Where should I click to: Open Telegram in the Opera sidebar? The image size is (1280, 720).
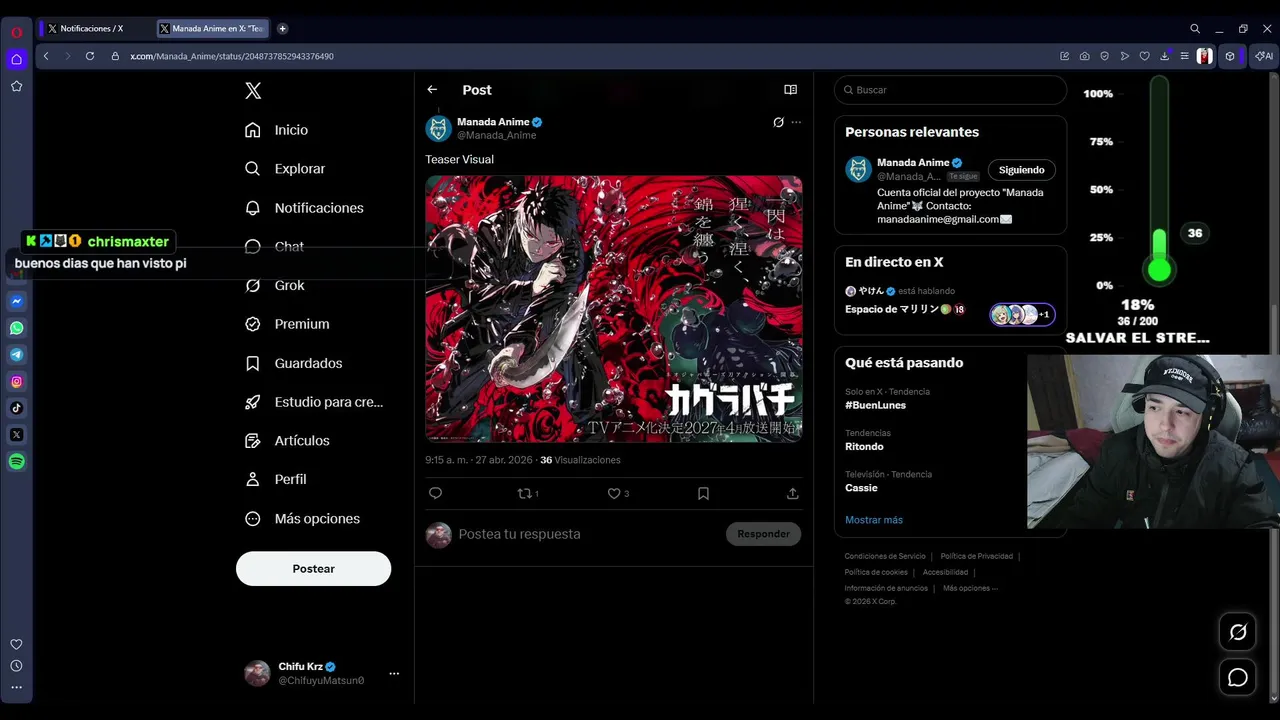pyautogui.click(x=17, y=355)
